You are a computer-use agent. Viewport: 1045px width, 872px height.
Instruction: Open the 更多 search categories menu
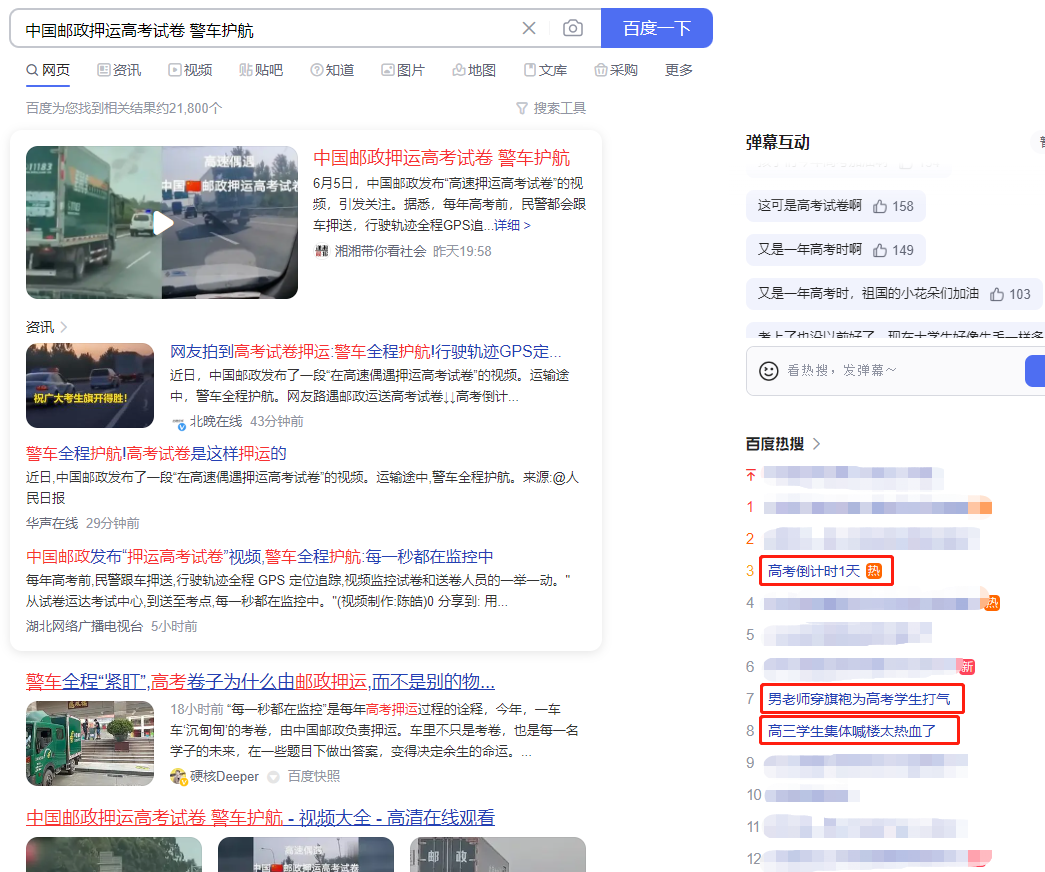tap(679, 70)
